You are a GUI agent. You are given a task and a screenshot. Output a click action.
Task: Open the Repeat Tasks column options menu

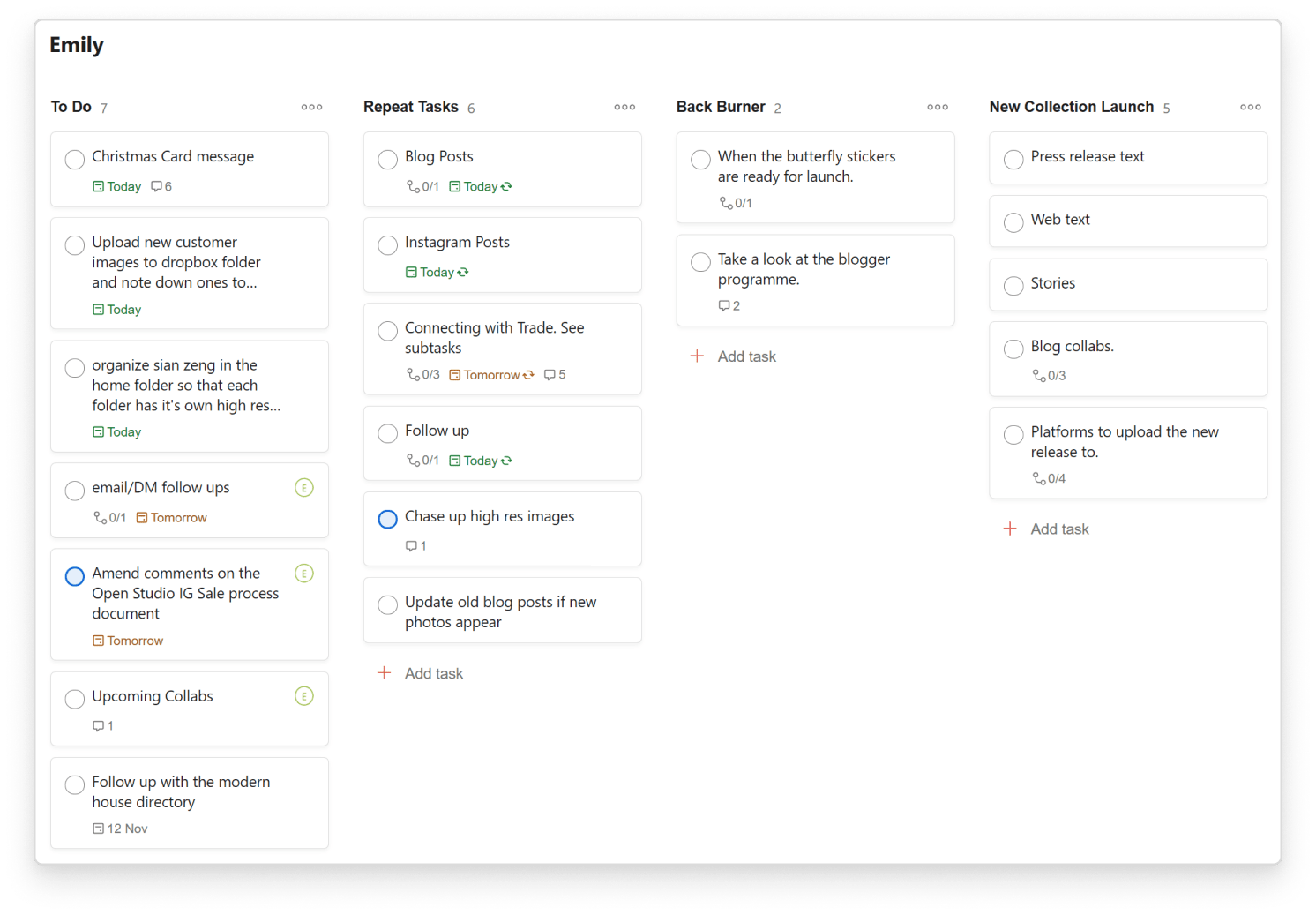[x=624, y=107]
